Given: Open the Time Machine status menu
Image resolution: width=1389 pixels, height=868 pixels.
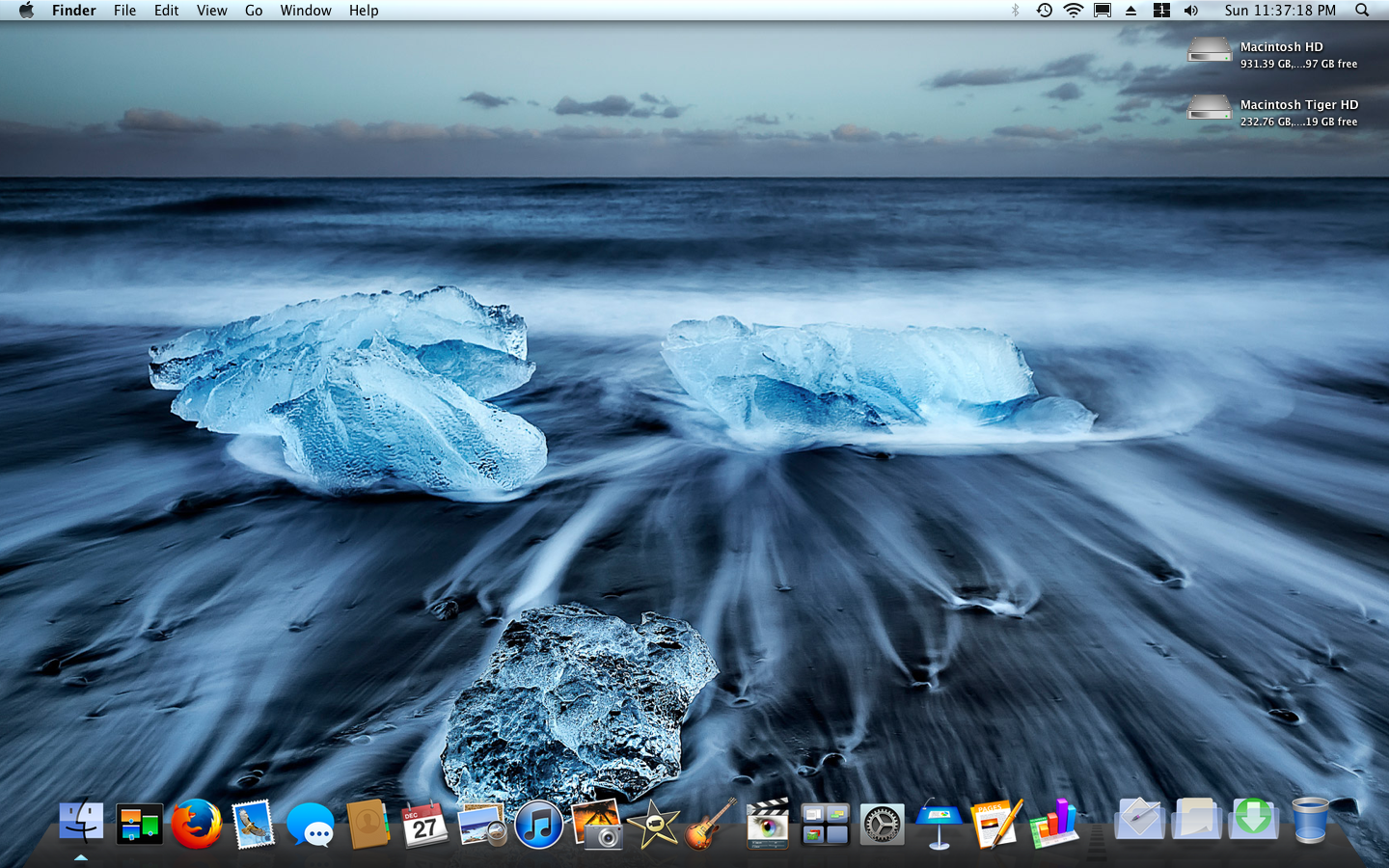Looking at the screenshot, I should 1044,11.
